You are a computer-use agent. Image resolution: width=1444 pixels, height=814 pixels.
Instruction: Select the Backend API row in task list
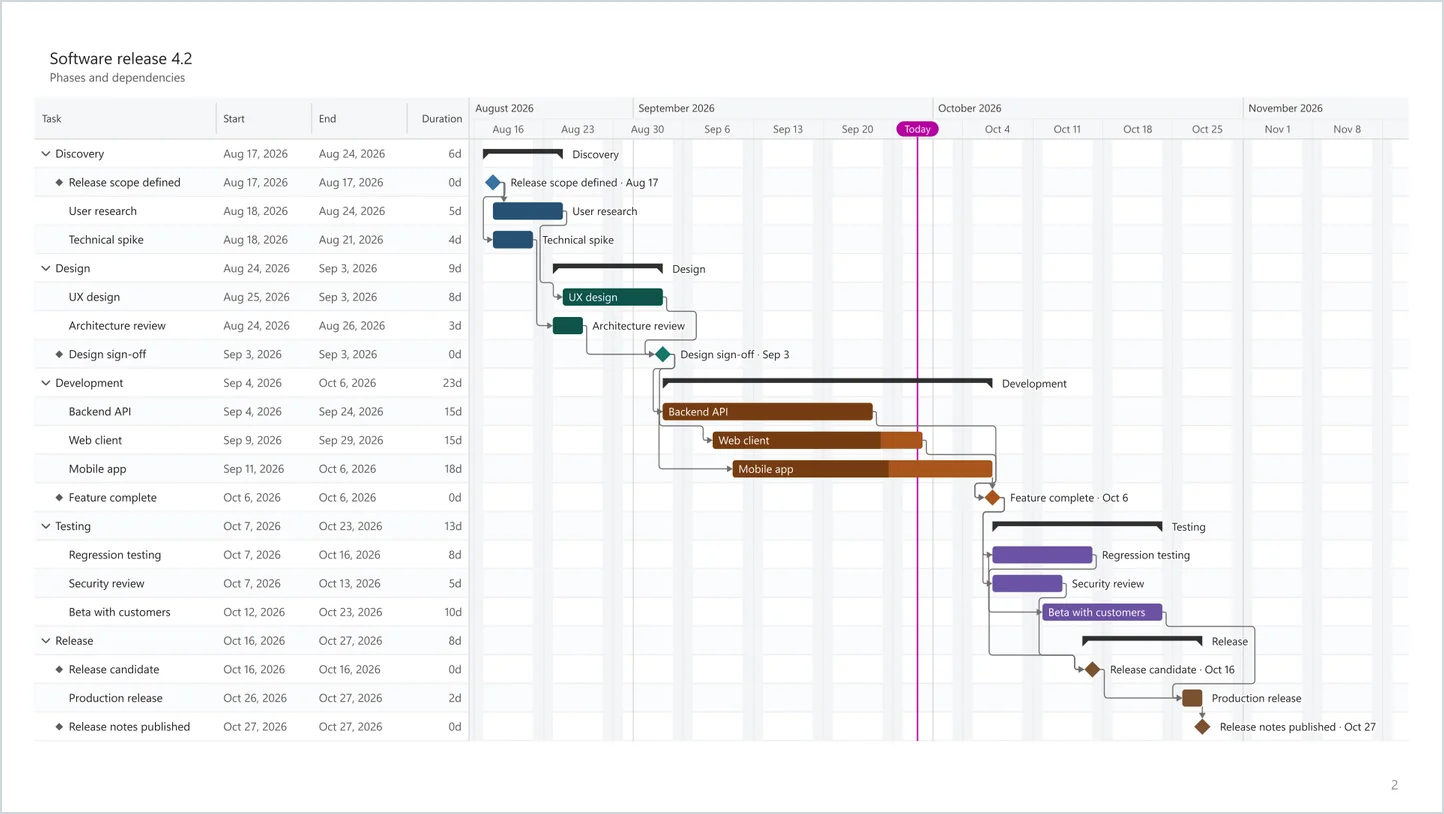point(251,412)
